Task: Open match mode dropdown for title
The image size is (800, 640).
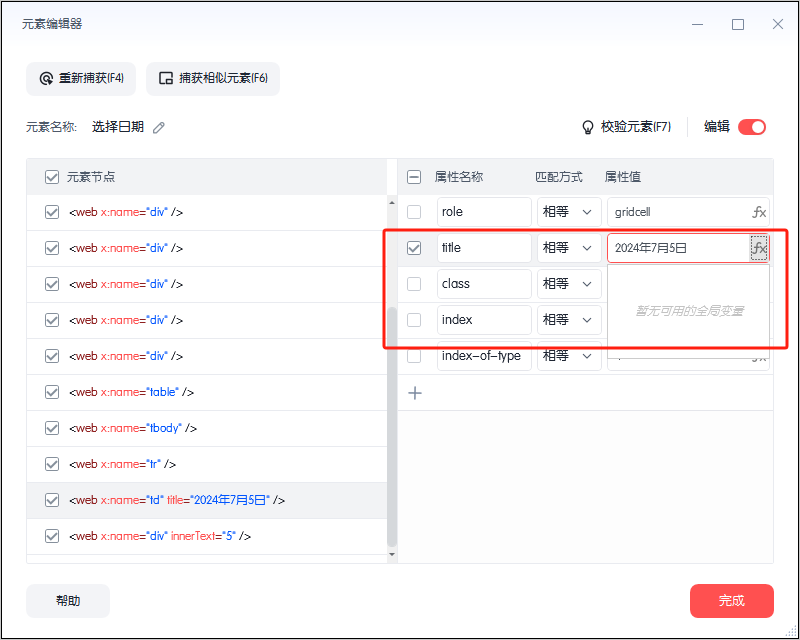Action: (x=569, y=248)
